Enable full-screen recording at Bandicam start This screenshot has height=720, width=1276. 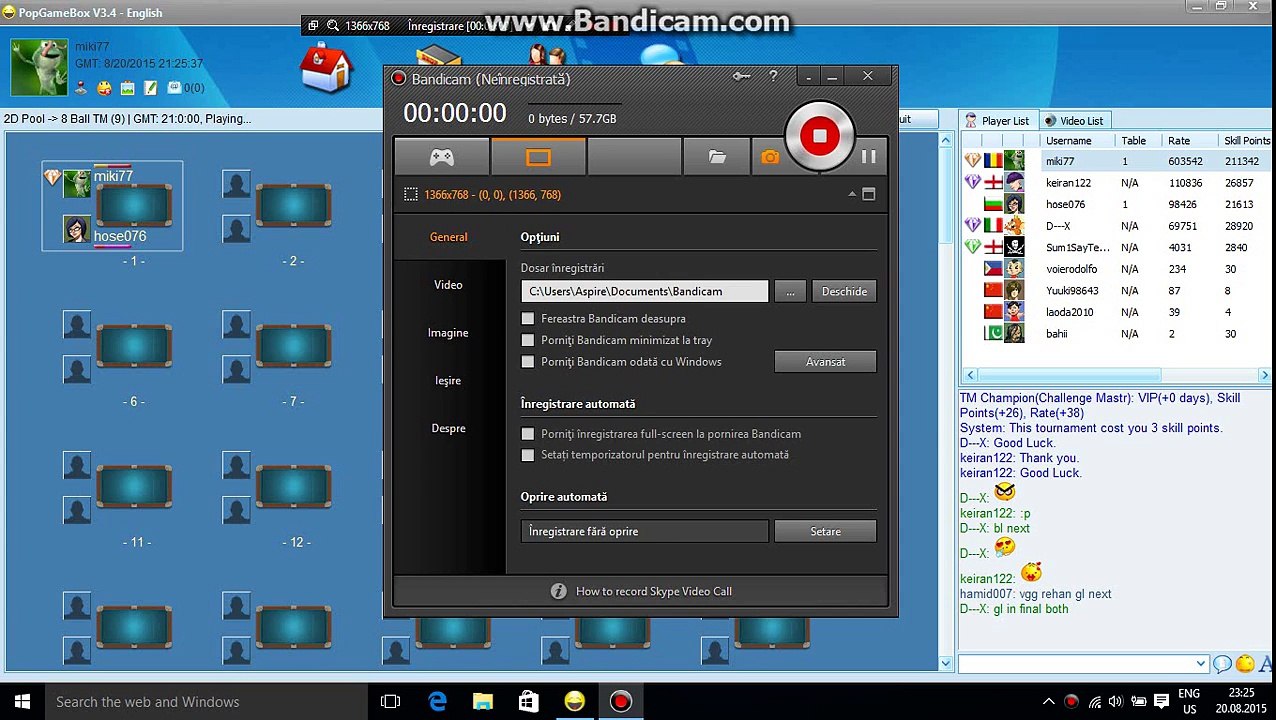[x=528, y=434]
